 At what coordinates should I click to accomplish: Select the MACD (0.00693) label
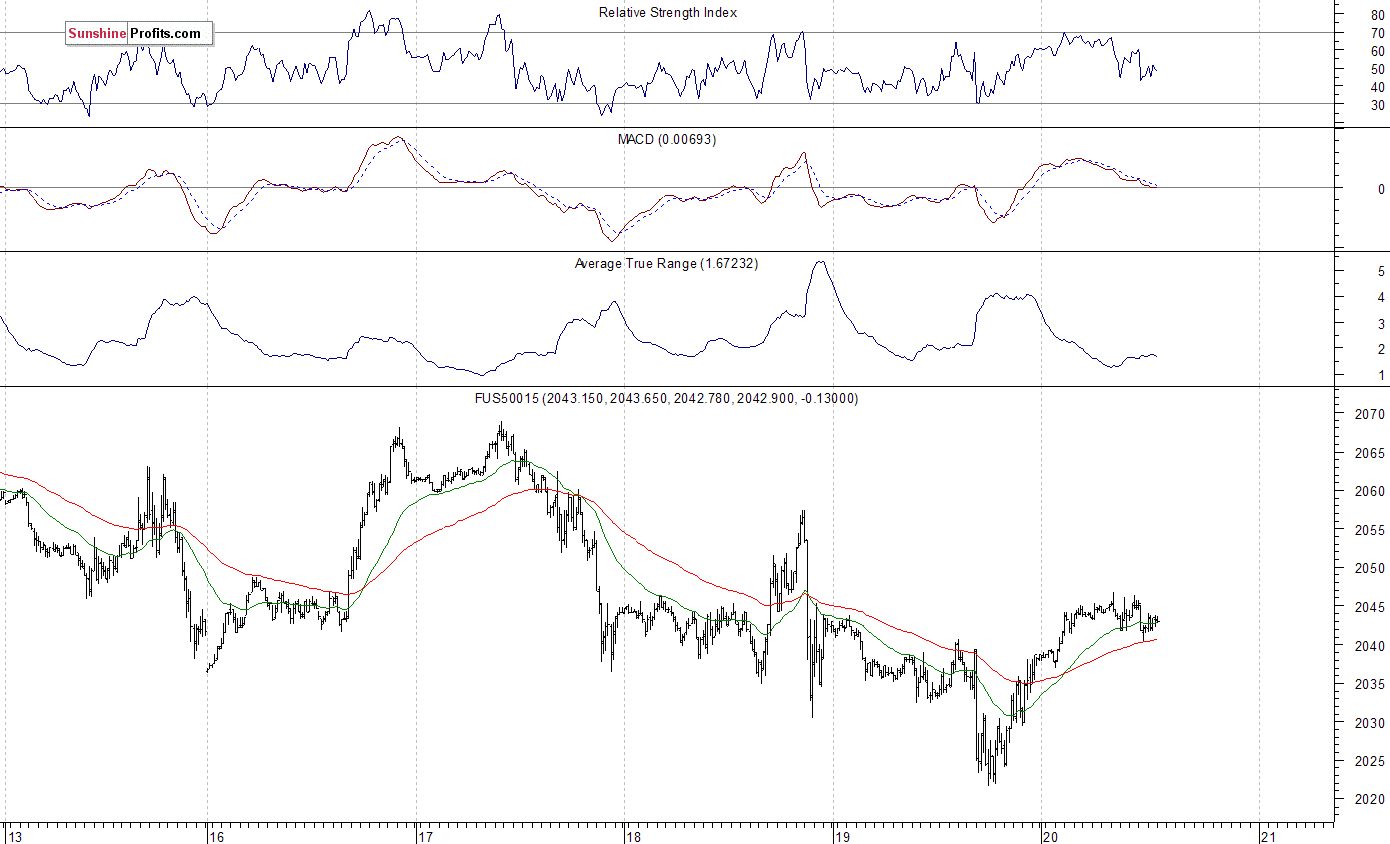point(667,139)
